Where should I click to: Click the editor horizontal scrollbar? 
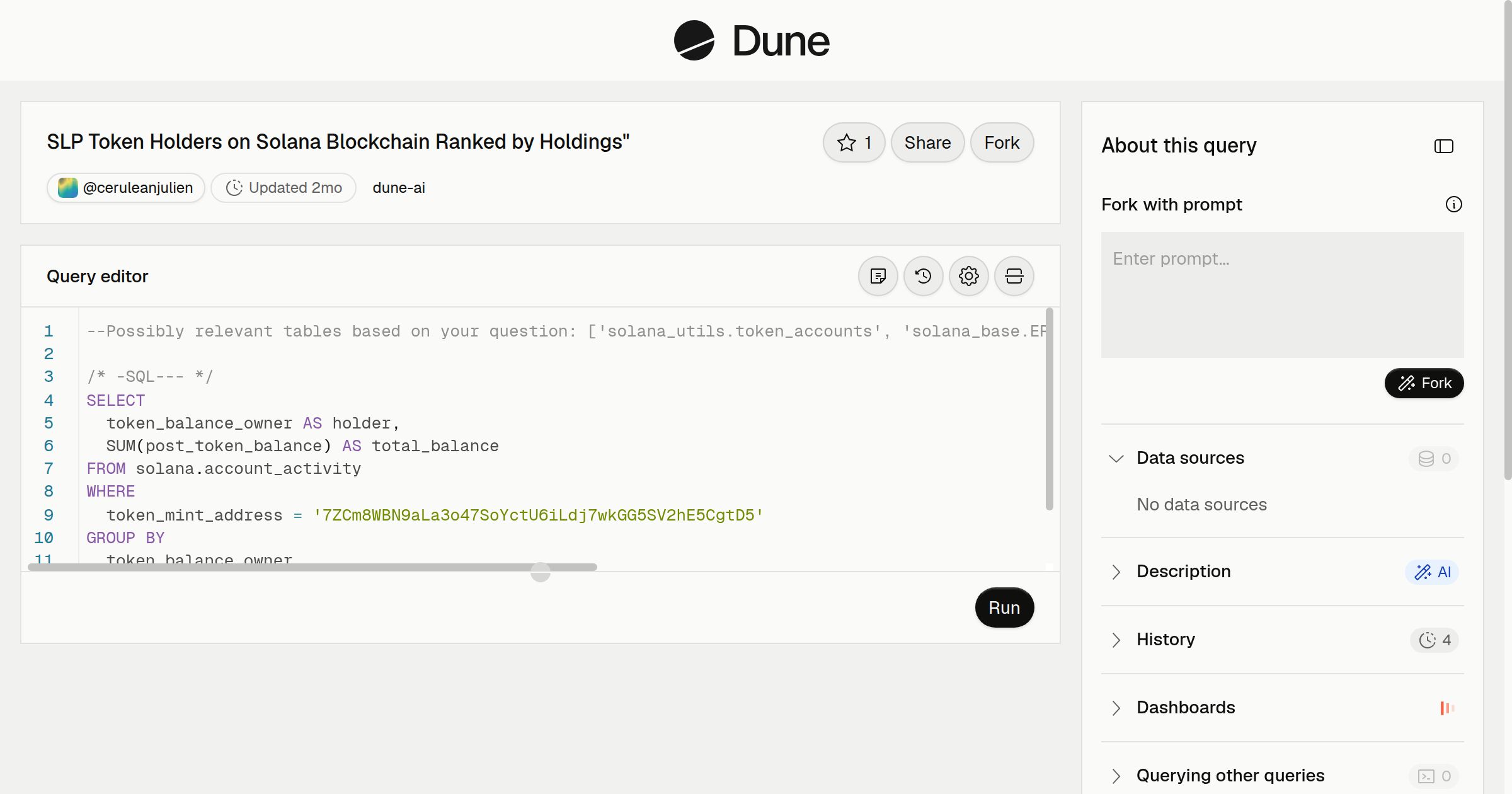pyautogui.click(x=312, y=567)
